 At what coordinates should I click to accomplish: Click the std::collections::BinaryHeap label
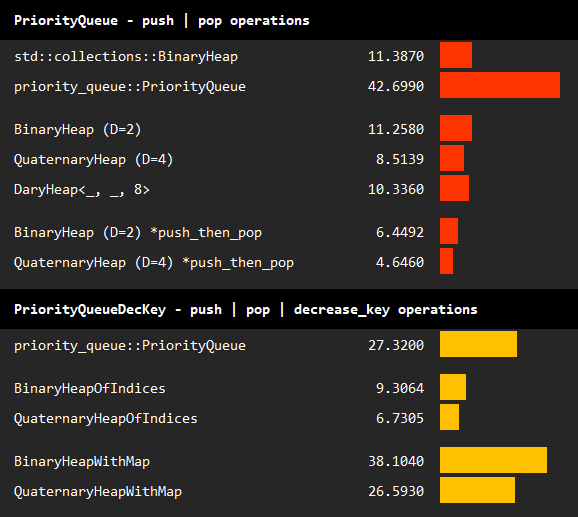click(126, 56)
